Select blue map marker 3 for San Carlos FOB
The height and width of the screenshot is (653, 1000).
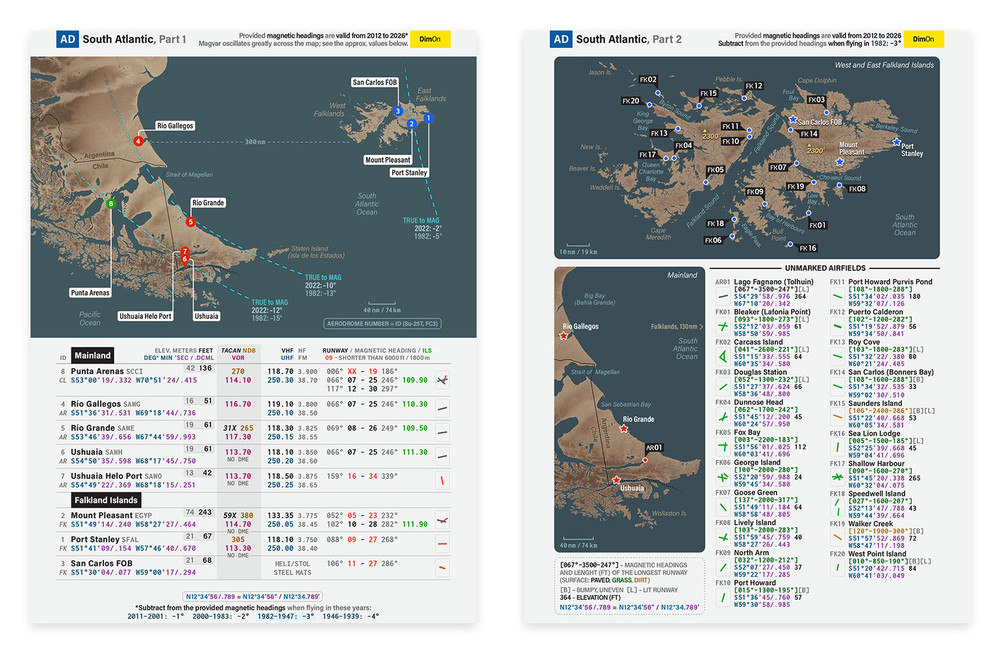[x=398, y=111]
